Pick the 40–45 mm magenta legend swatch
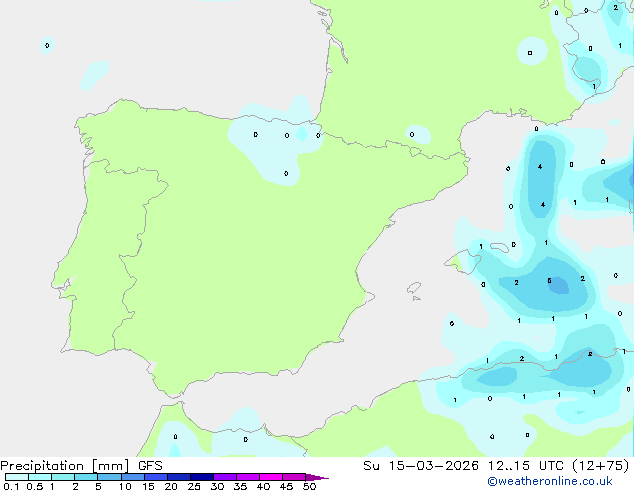The height and width of the screenshot is (490, 634). (271, 477)
